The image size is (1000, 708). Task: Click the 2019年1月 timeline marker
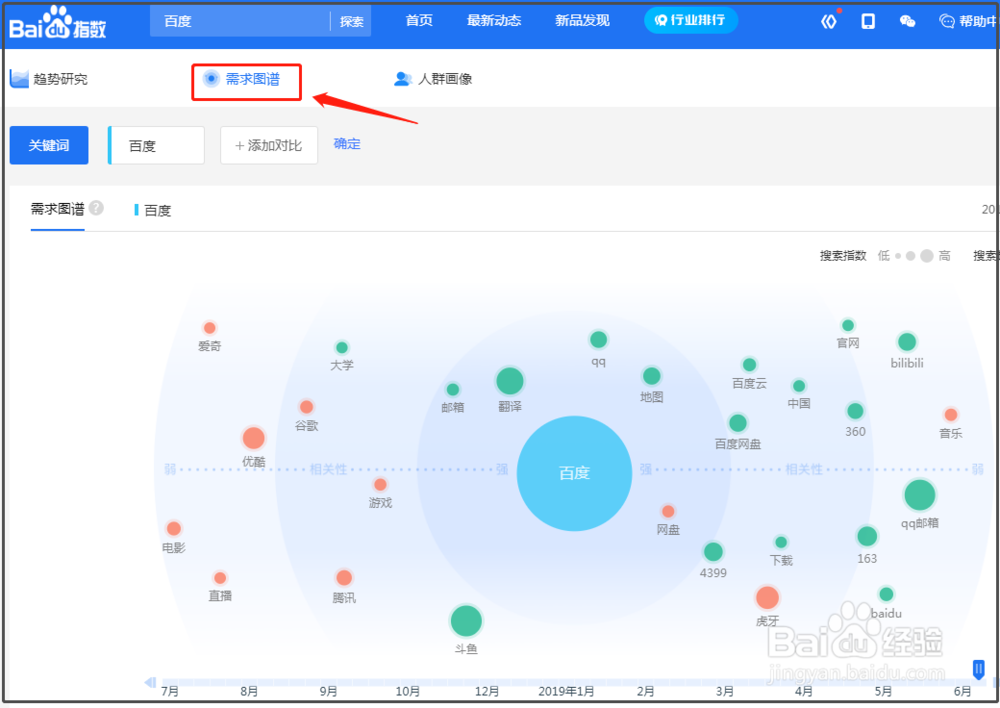pyautogui.click(x=566, y=691)
